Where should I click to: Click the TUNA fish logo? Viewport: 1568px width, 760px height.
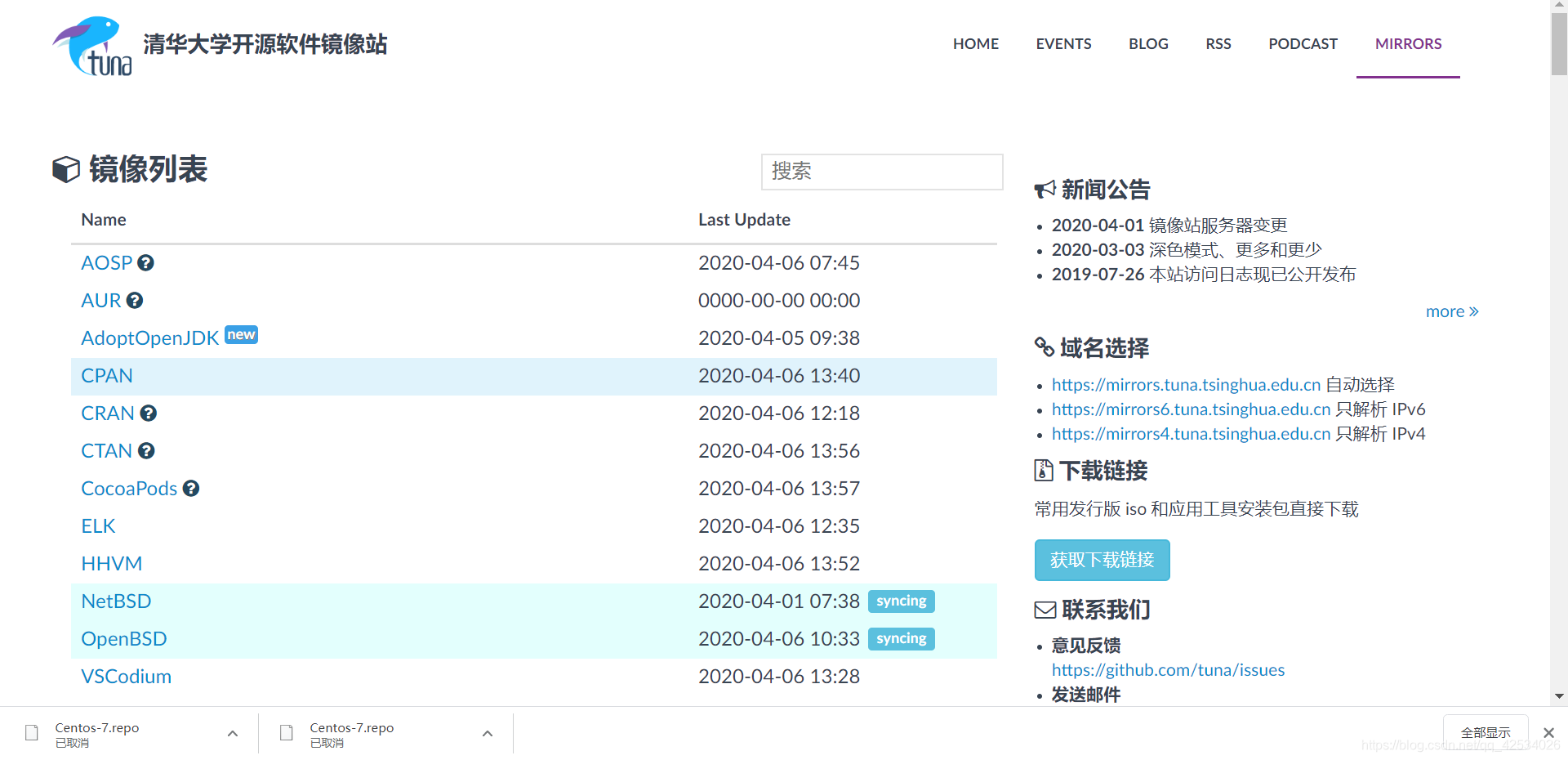(x=92, y=47)
